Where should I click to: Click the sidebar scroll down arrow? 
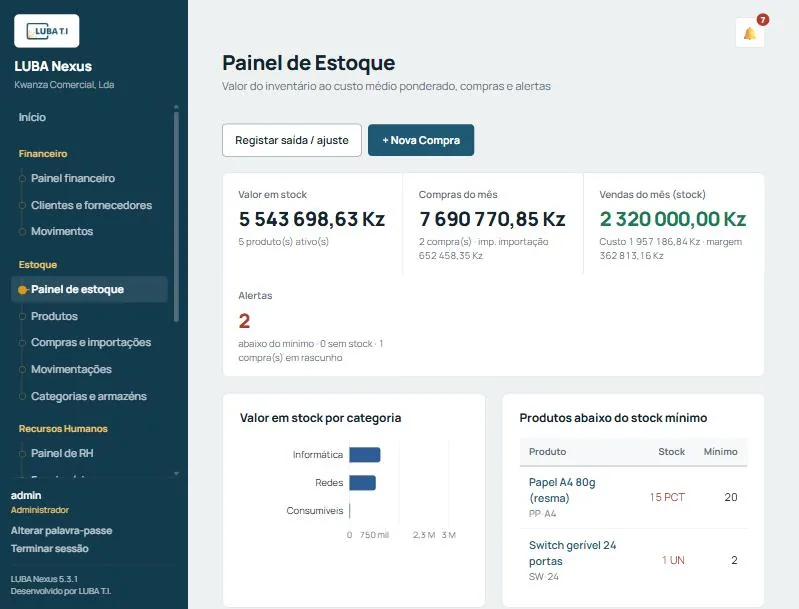coord(176,473)
